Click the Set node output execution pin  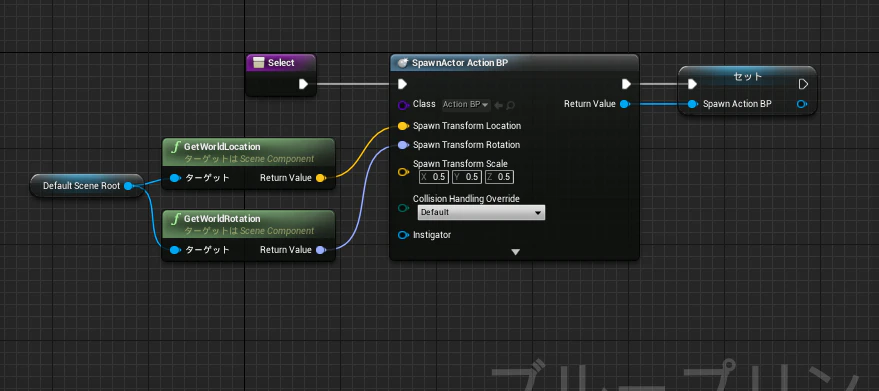click(x=803, y=84)
